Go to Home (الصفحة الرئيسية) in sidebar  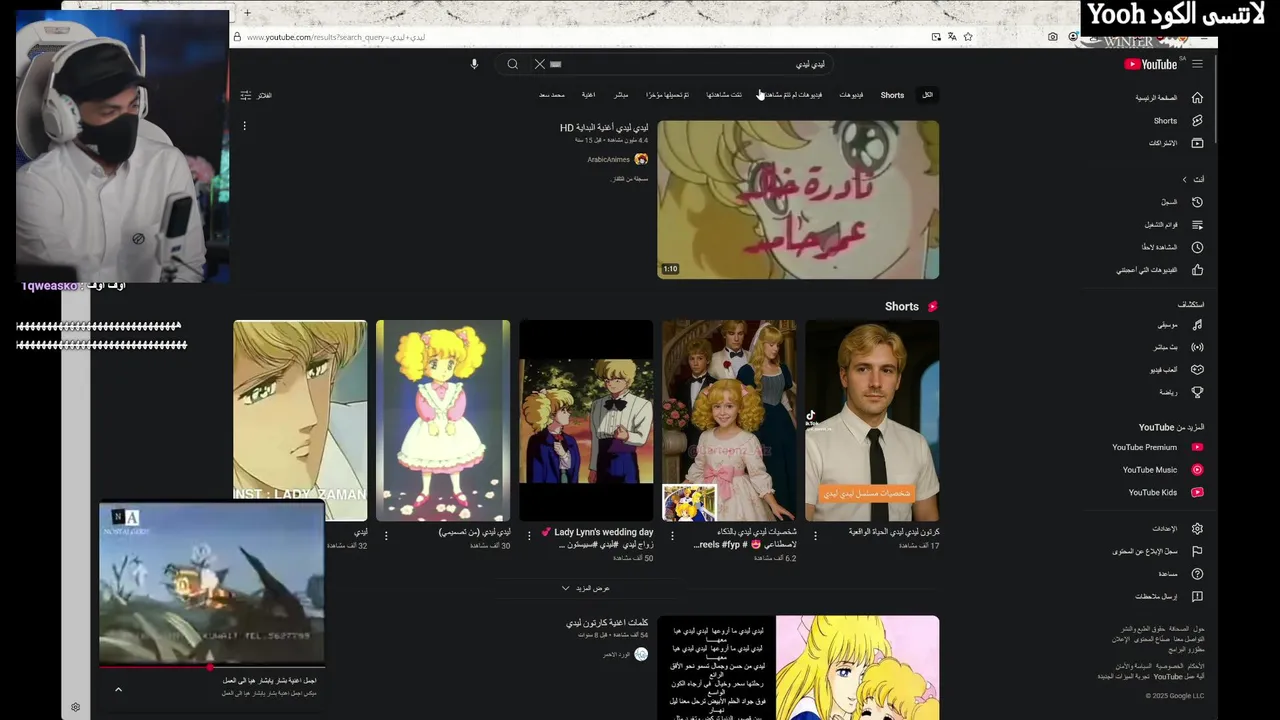coord(1169,98)
